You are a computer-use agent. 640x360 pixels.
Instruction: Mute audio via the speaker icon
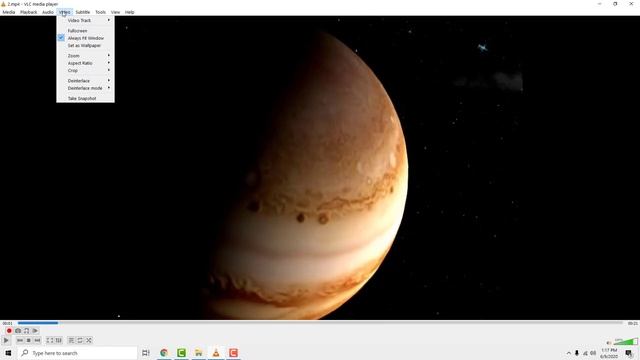(609, 343)
